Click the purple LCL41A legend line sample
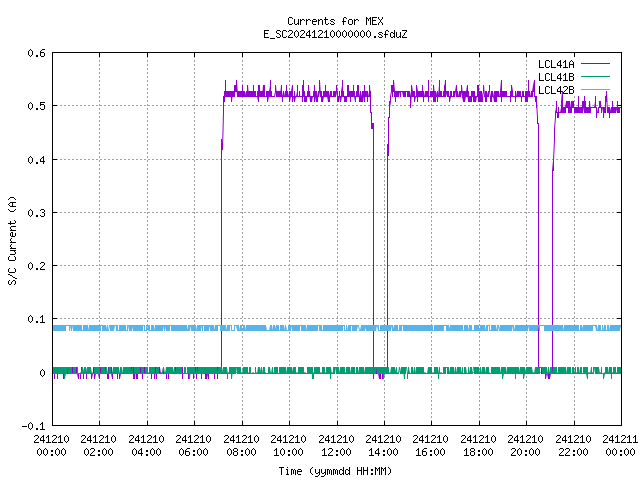 (x=595, y=64)
